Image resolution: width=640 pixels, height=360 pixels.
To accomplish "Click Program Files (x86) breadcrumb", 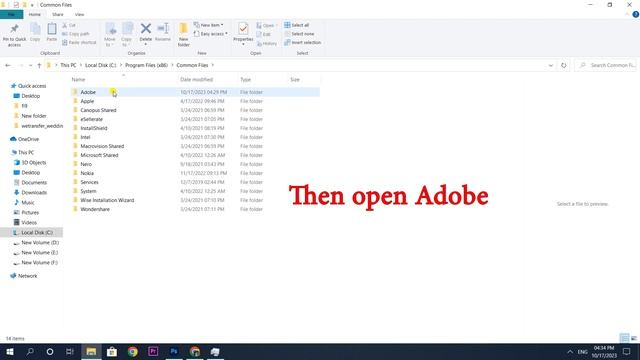I will tap(146, 65).
